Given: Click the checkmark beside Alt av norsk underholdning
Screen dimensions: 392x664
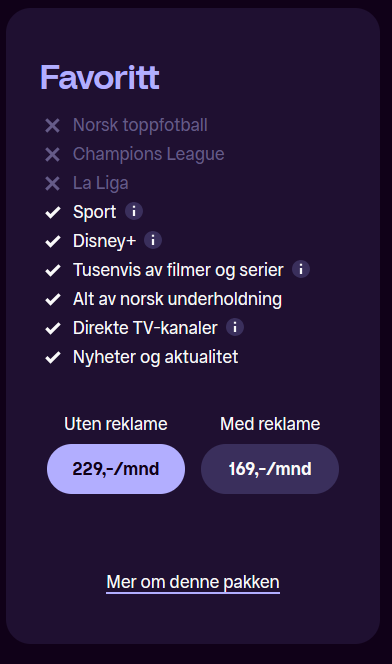Looking at the screenshot, I should (53, 299).
